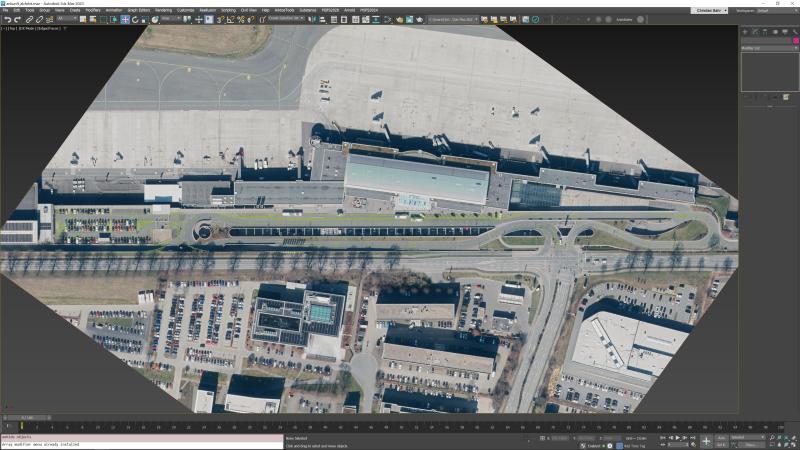Click the Utilities wrench icon in command panel
The image size is (800, 450).
click(794, 32)
